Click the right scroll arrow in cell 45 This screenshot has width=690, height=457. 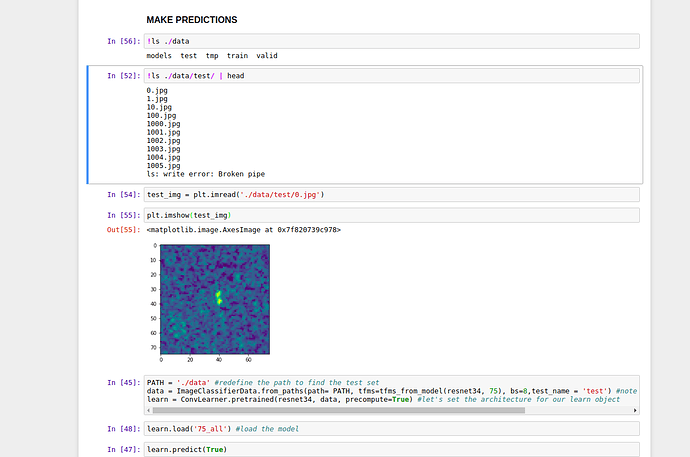[x=635, y=410]
